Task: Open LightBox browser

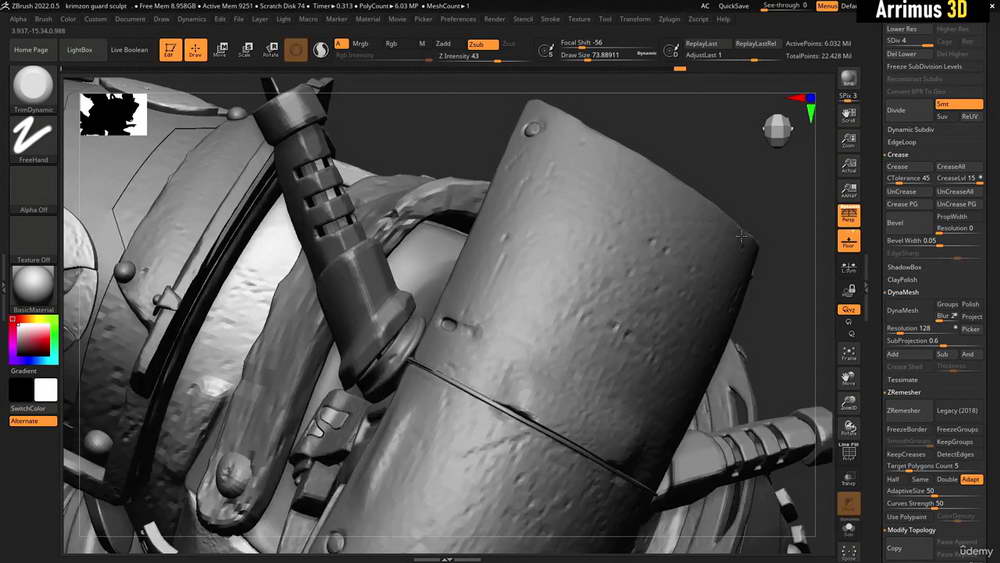Action: (x=80, y=50)
